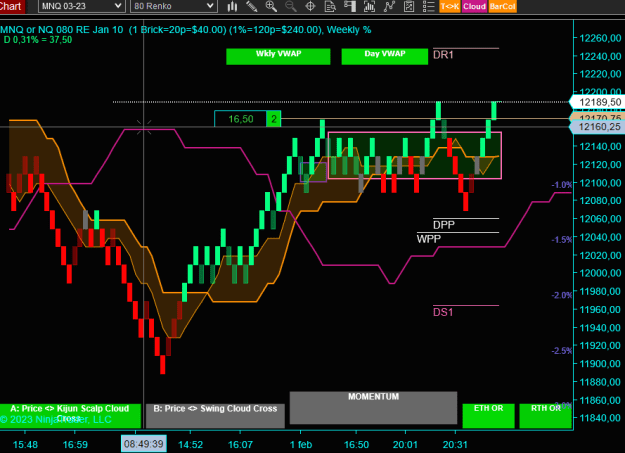The image size is (625, 453).
Task: Click the ETH OR green button
Action: point(488,416)
